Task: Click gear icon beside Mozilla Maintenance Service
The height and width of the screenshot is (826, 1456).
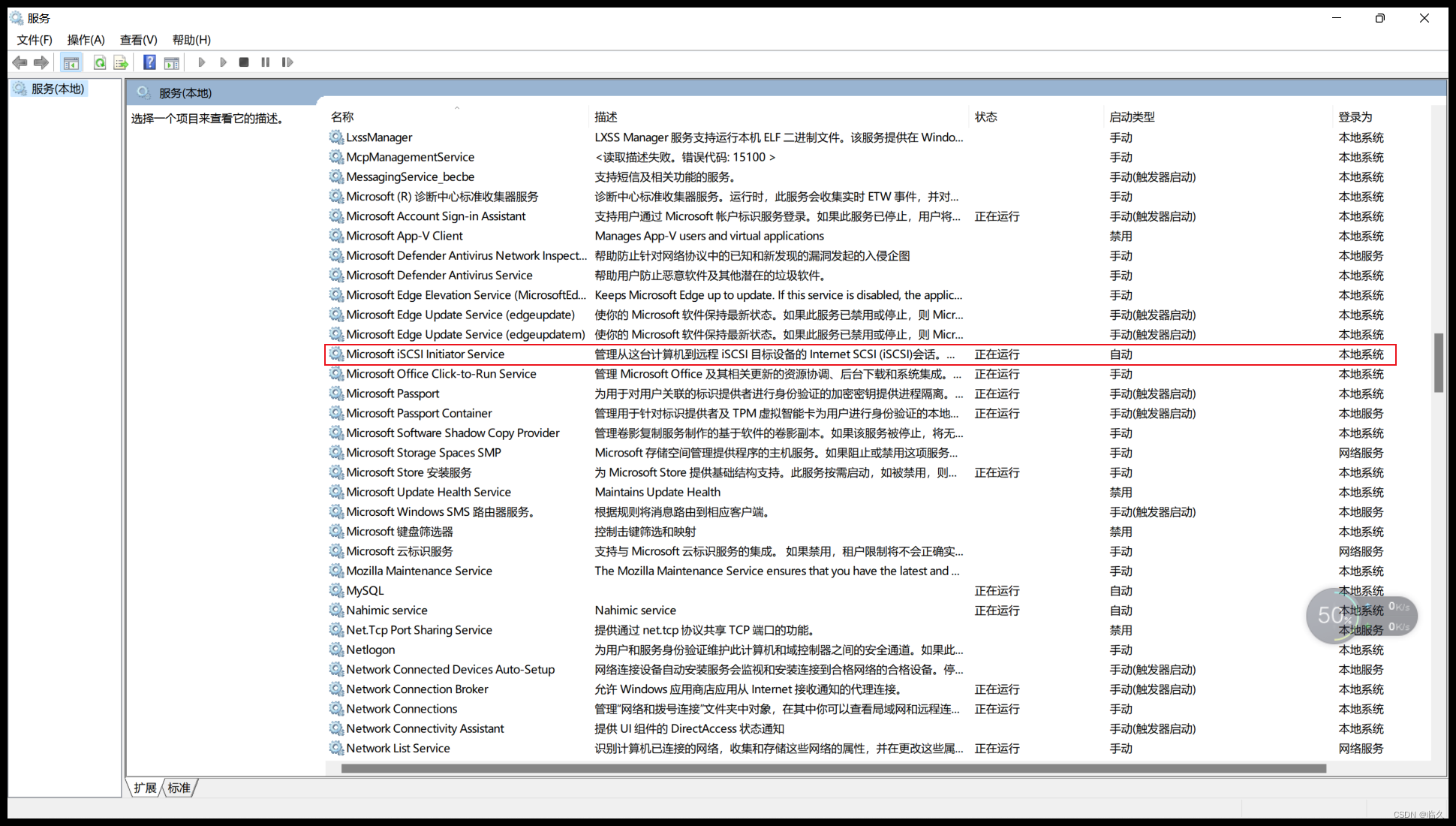Action: [336, 571]
